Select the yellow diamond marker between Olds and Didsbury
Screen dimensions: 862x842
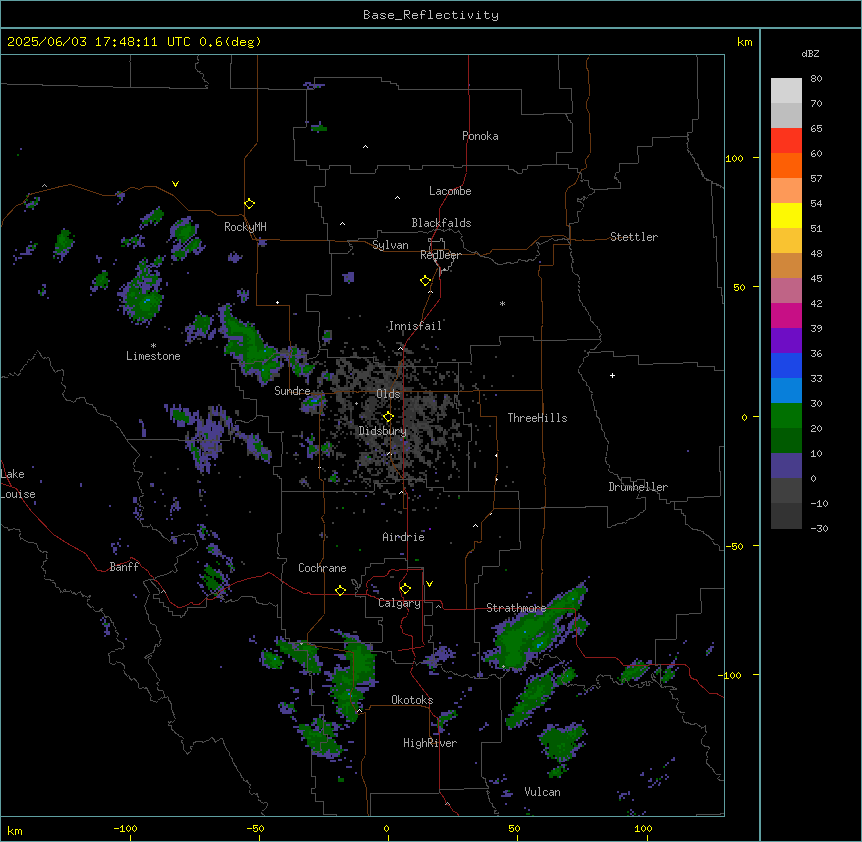[x=388, y=417]
